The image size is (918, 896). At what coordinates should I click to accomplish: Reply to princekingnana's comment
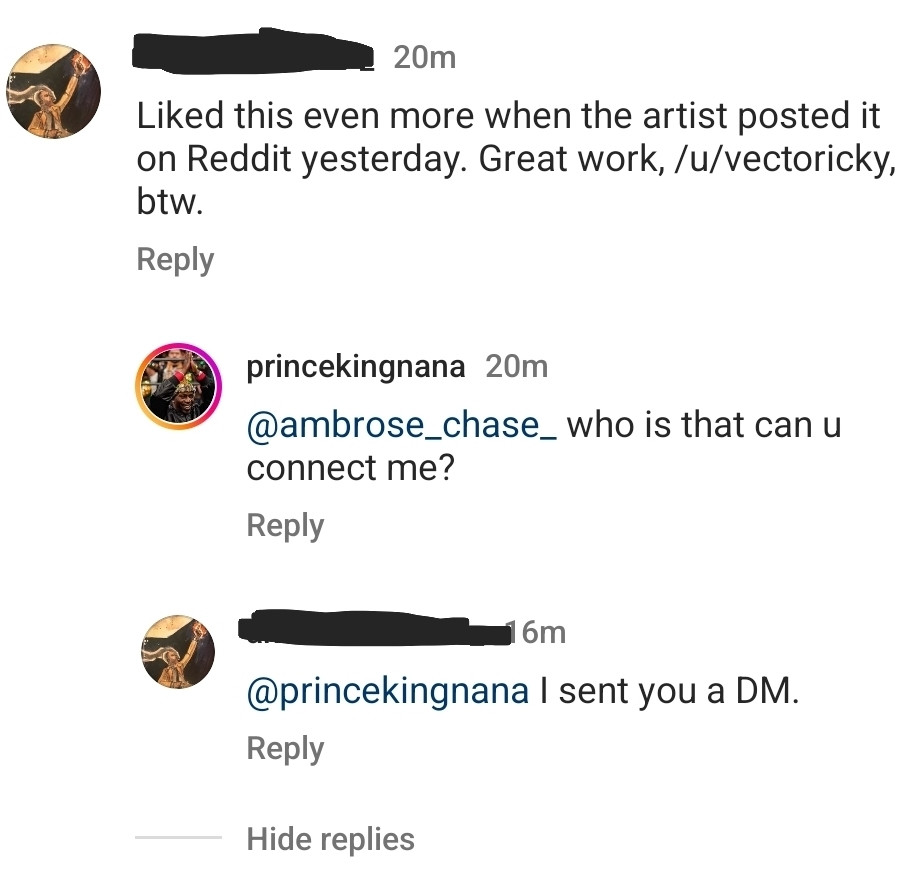point(285,526)
